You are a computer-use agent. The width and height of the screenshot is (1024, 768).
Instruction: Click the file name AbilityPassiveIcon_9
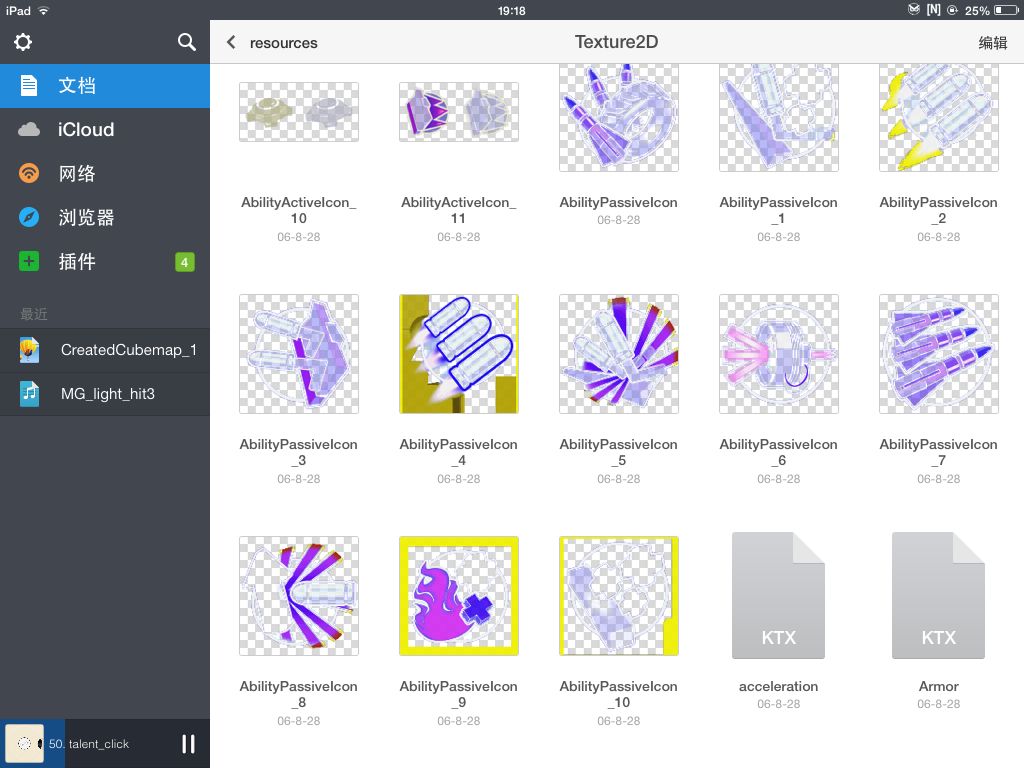[x=458, y=694]
